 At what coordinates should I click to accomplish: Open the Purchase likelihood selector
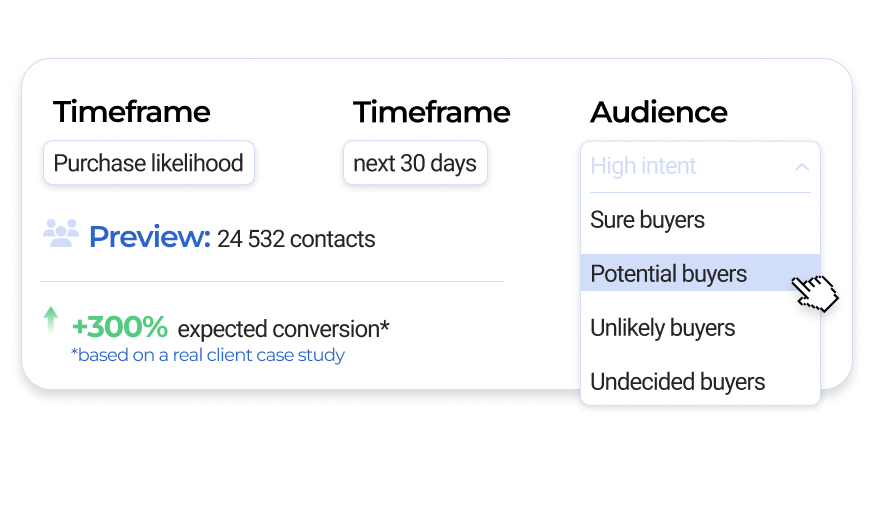point(149,163)
